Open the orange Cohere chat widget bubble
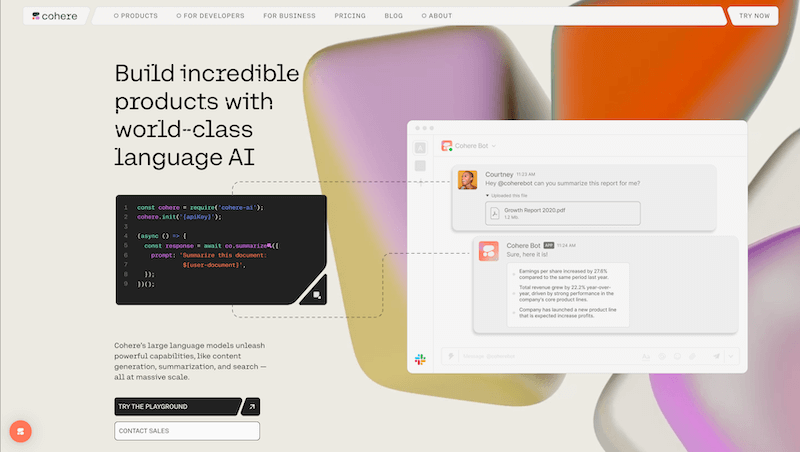Screen dimensions: 800x452 pos(20,431)
